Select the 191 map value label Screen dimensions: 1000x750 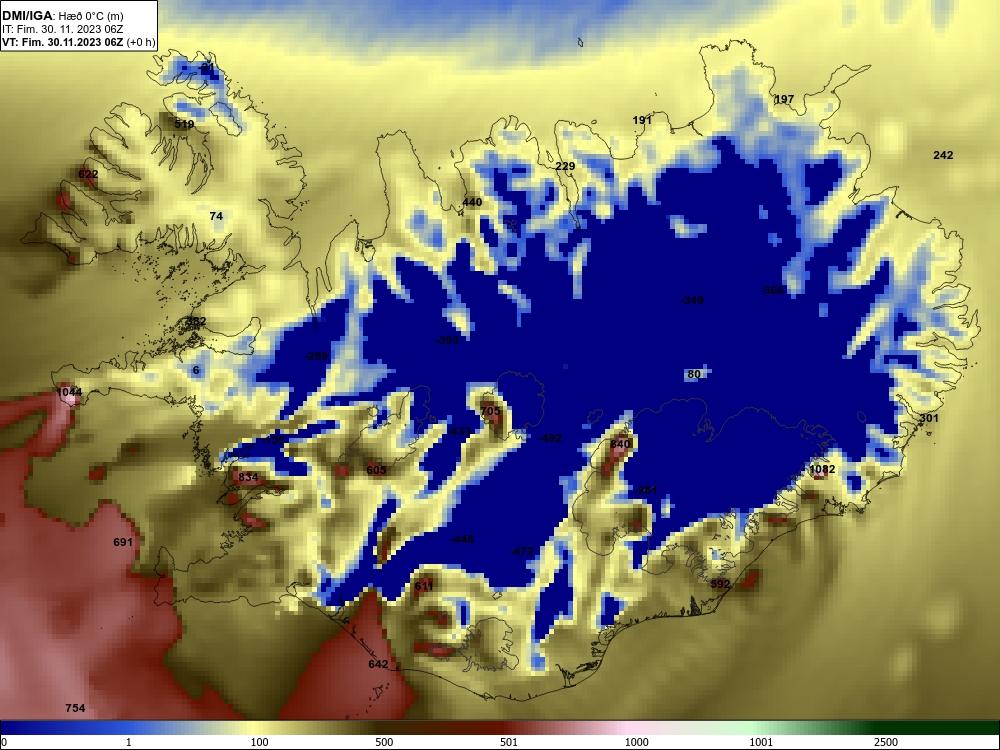click(642, 120)
